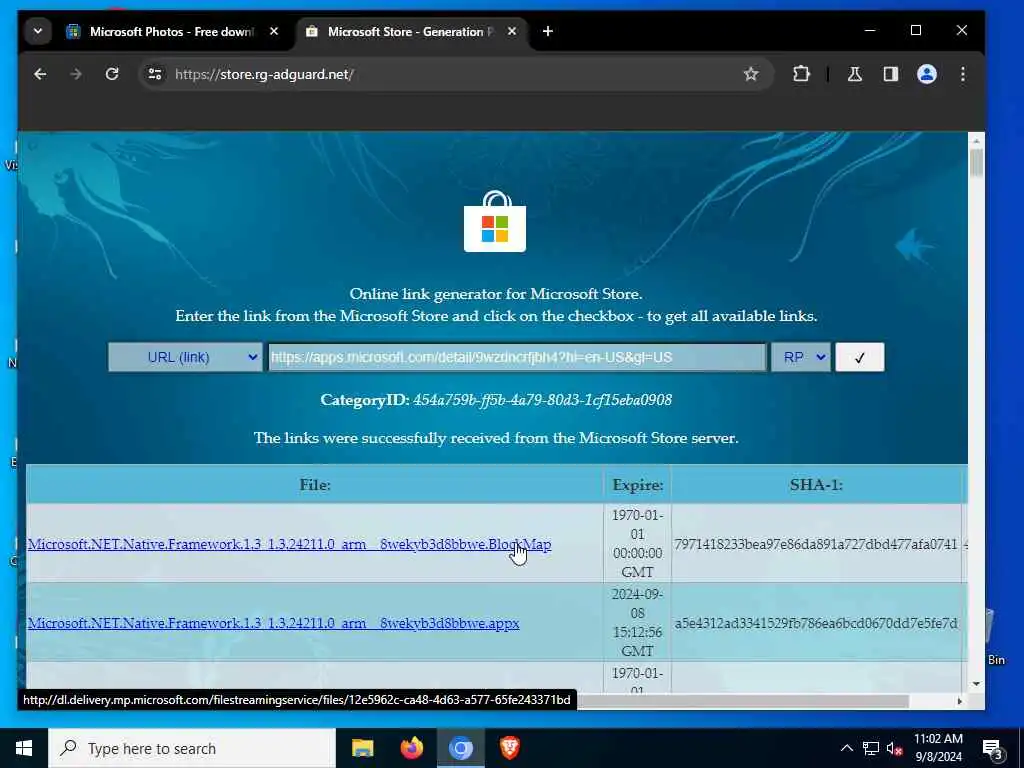Open the arm .appx file link
1024x768 pixels.
pos(274,623)
